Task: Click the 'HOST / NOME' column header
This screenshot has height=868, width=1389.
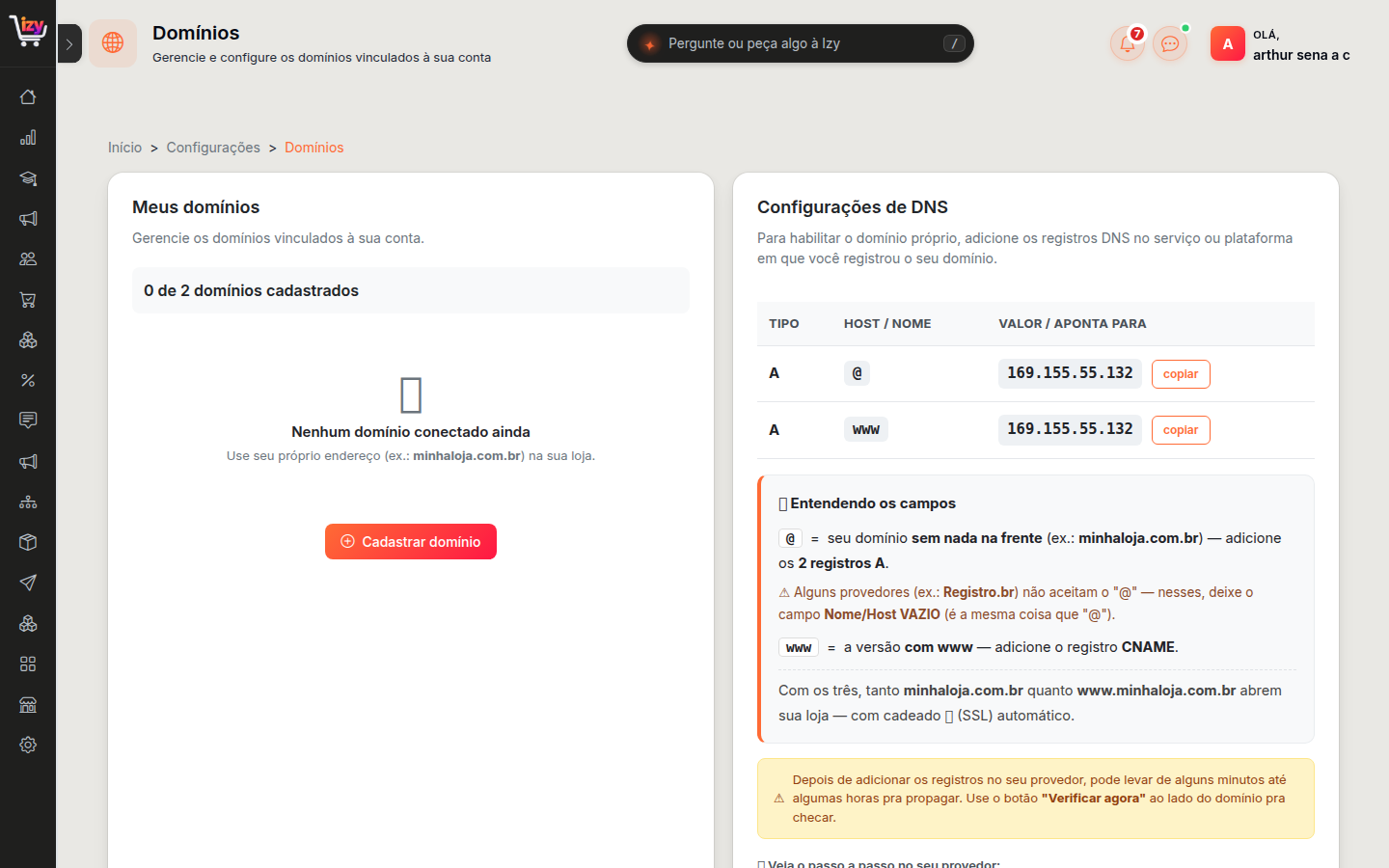Action: tap(887, 324)
